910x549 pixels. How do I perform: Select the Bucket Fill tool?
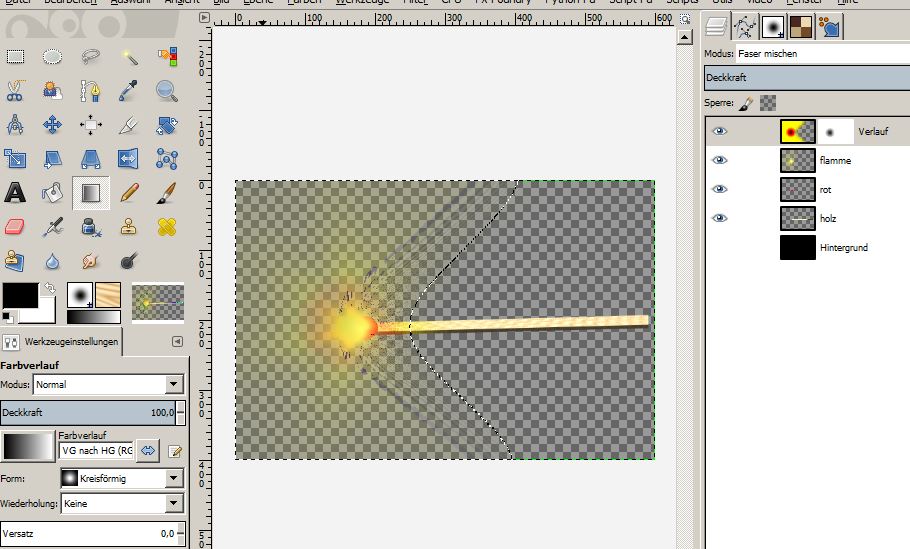pos(52,193)
